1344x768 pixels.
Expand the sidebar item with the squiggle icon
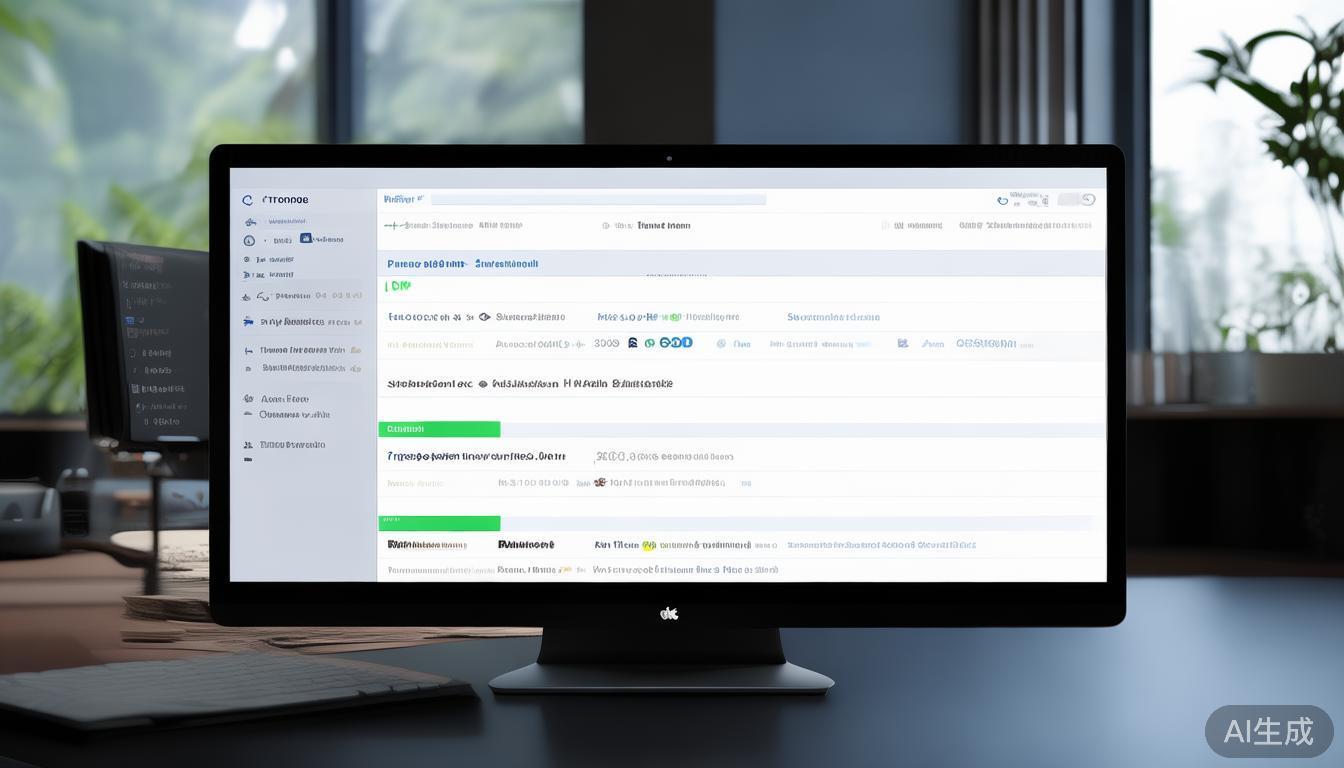[x=263, y=296]
